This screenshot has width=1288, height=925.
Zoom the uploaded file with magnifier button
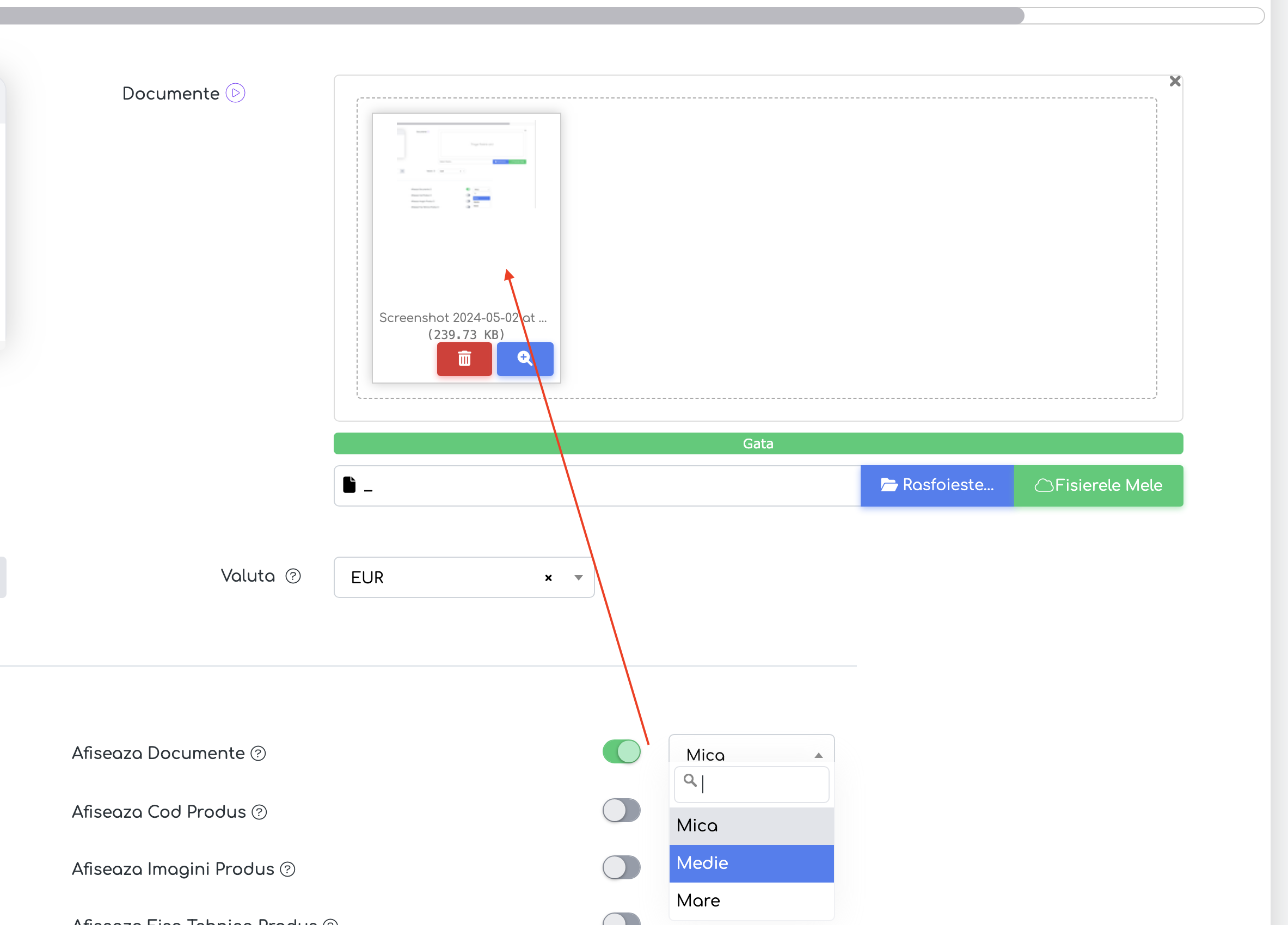coord(525,359)
